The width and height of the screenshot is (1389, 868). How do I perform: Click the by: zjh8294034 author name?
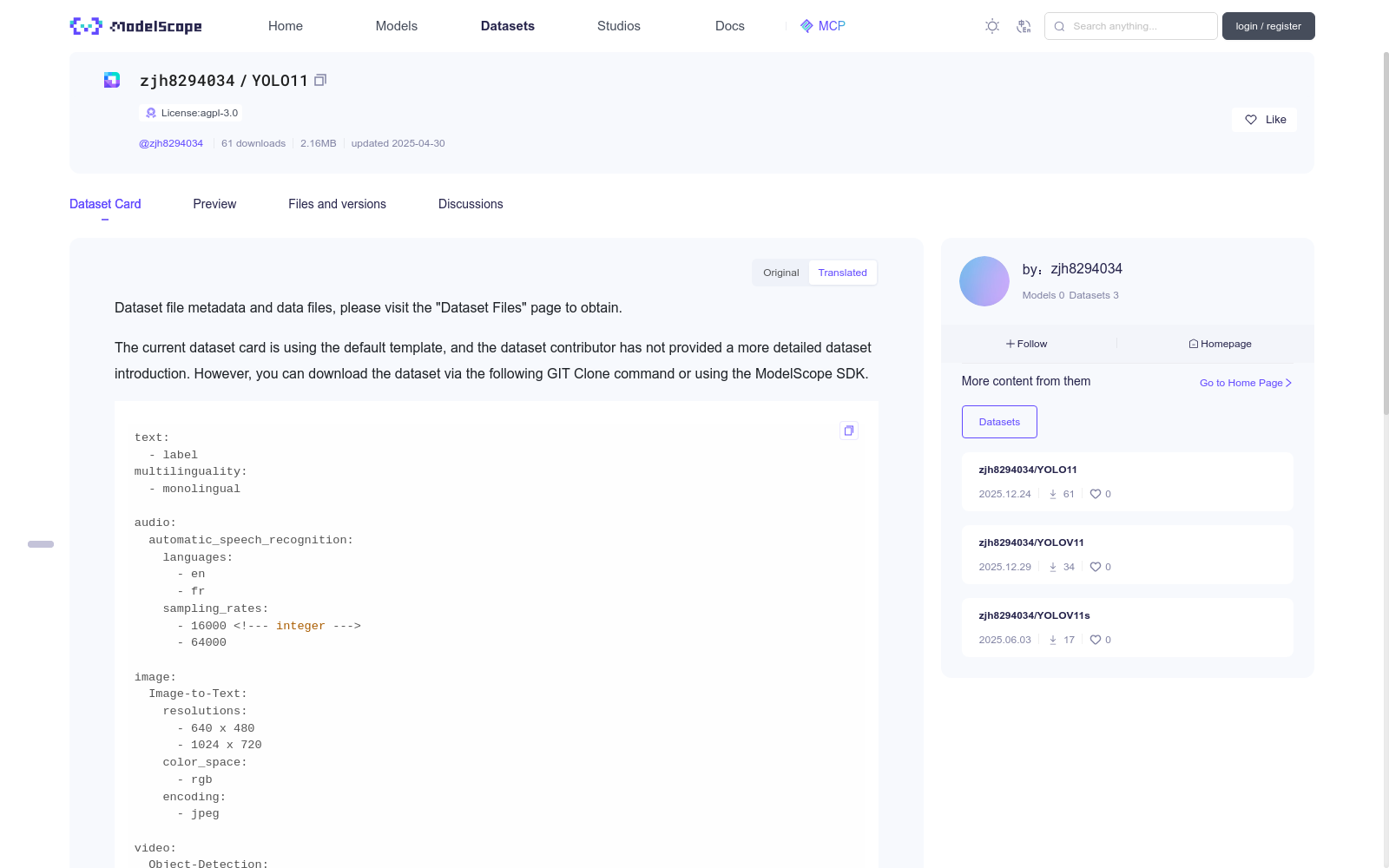point(1072,269)
